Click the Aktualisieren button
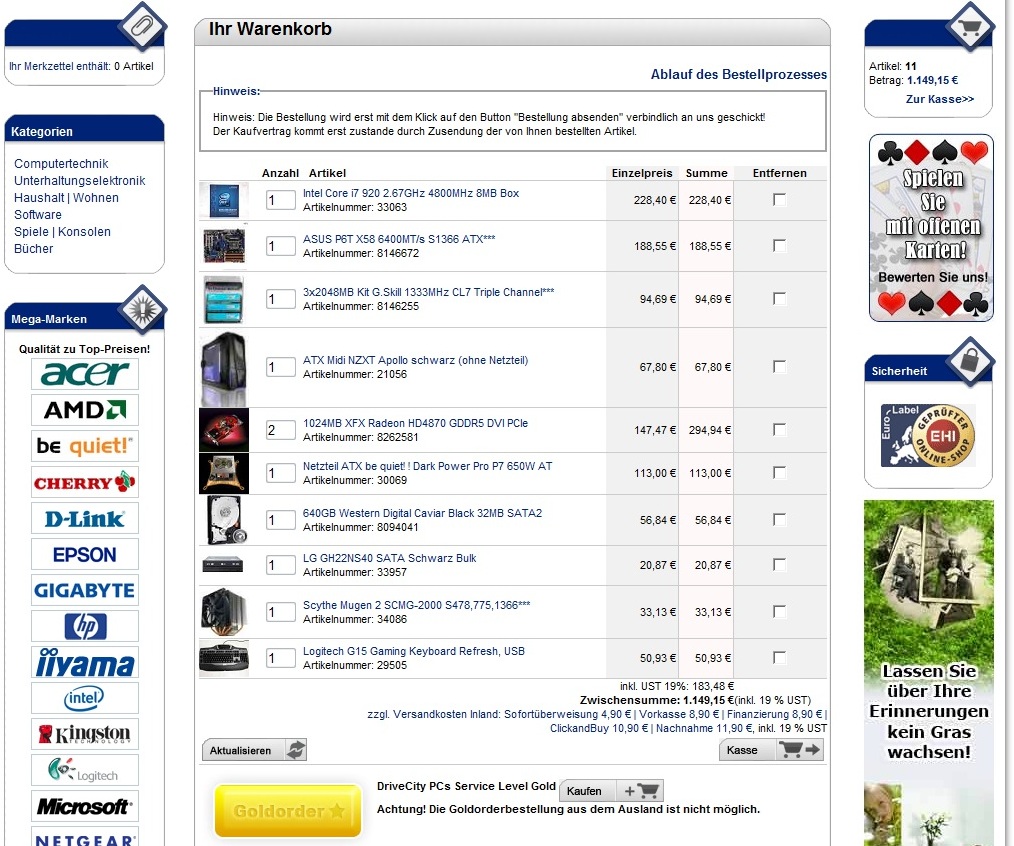The image size is (1014, 846). (x=254, y=750)
